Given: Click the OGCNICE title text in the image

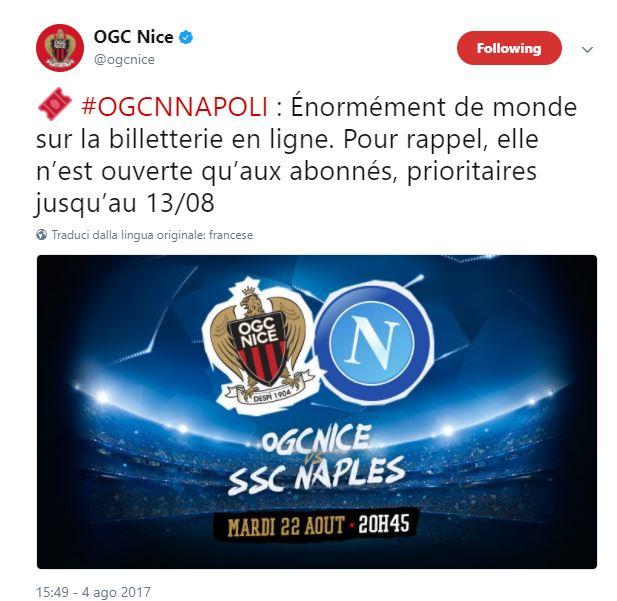Looking at the screenshot, I should tap(317, 438).
